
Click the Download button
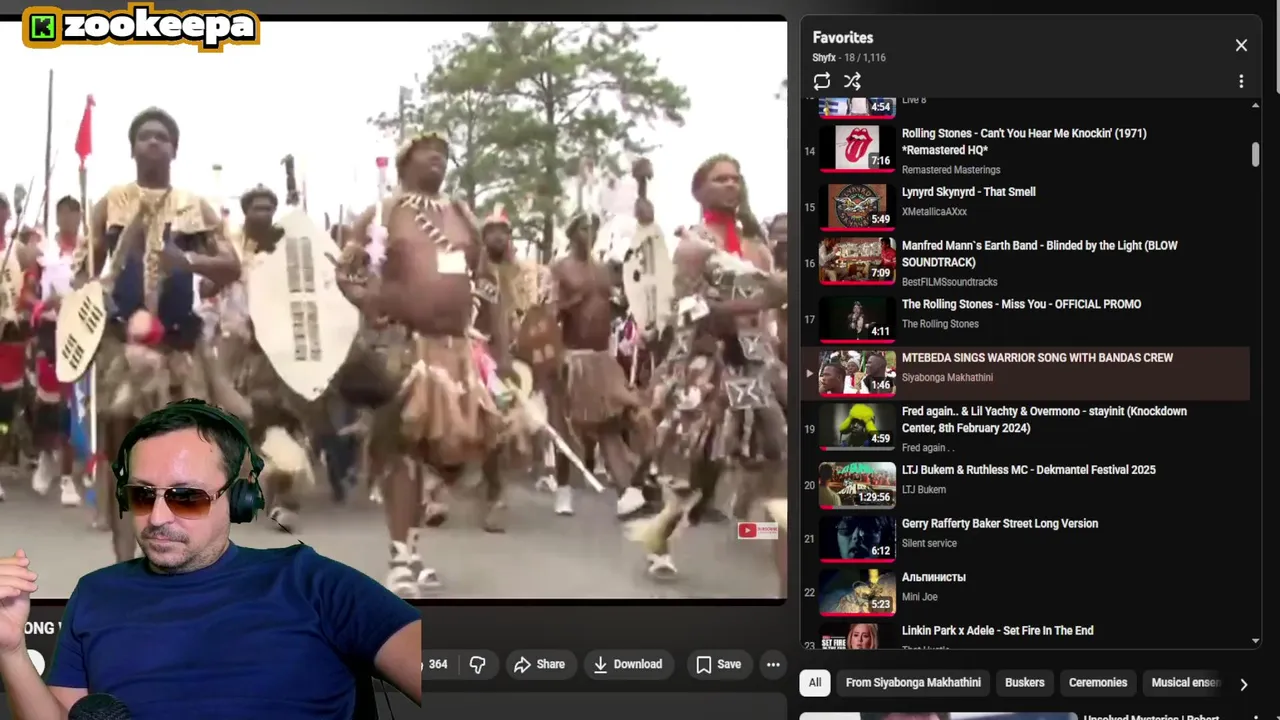(627, 664)
